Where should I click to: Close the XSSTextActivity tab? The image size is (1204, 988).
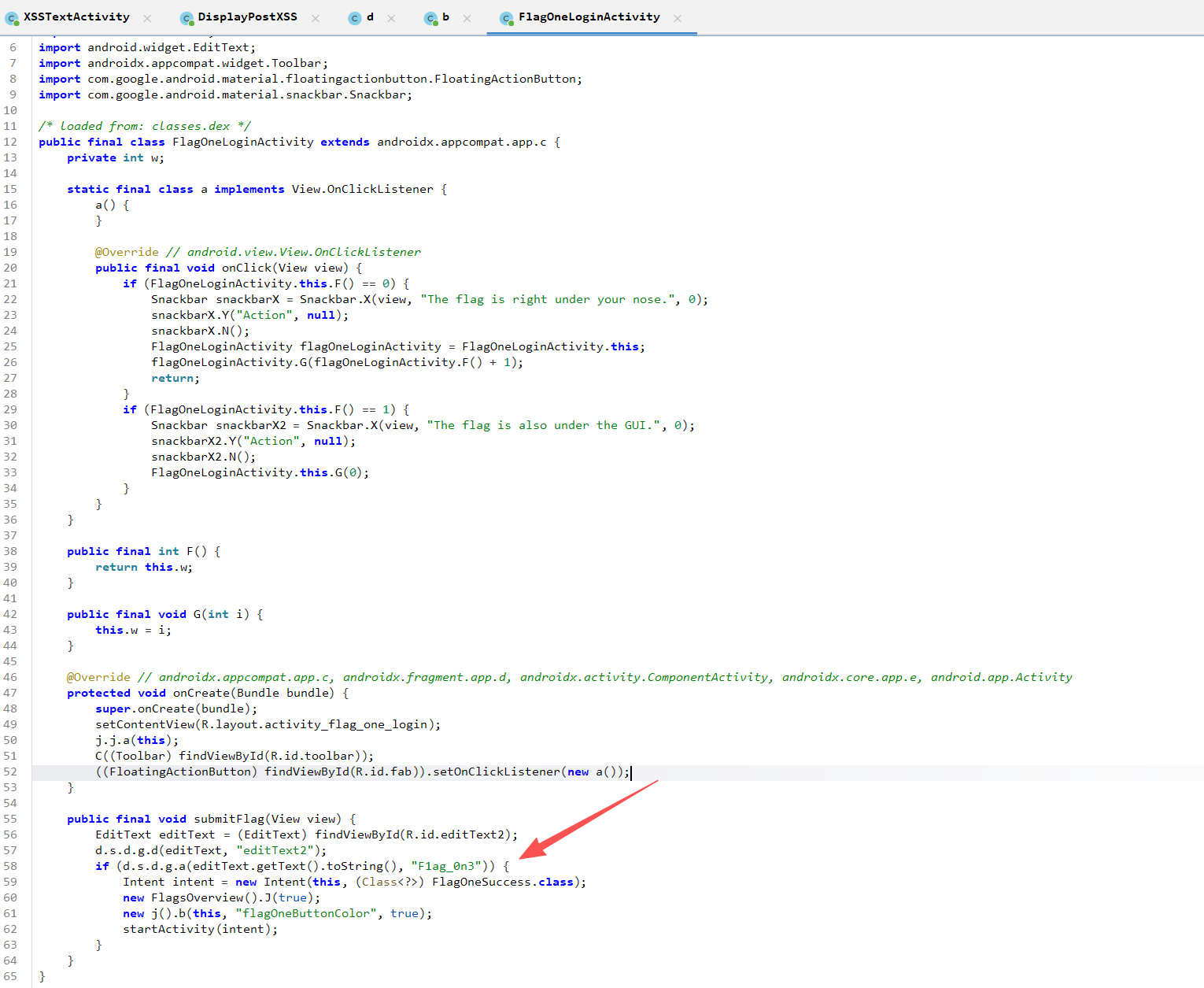(x=147, y=18)
